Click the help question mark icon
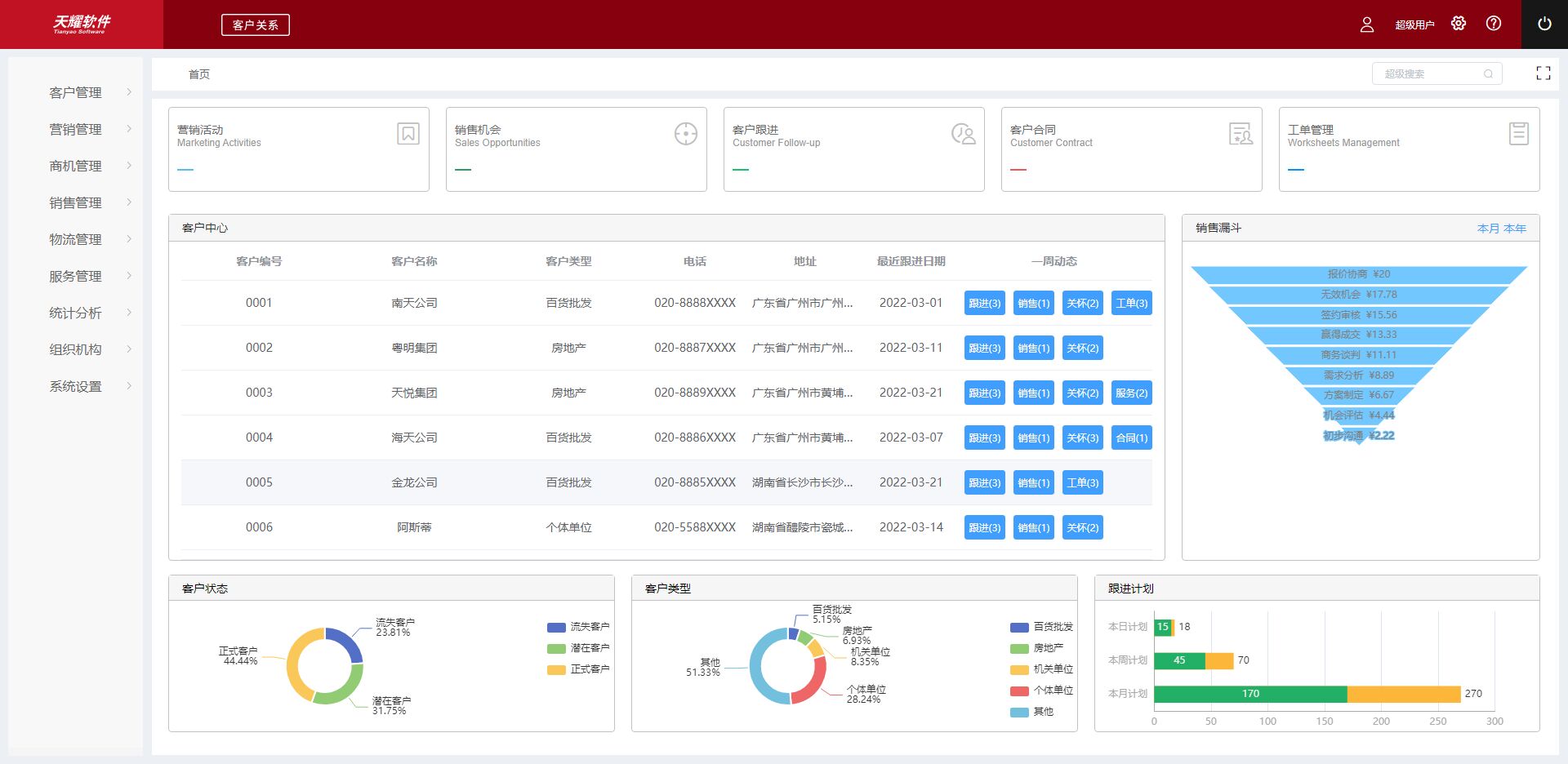Viewport: 1568px width, 764px height. (1494, 24)
